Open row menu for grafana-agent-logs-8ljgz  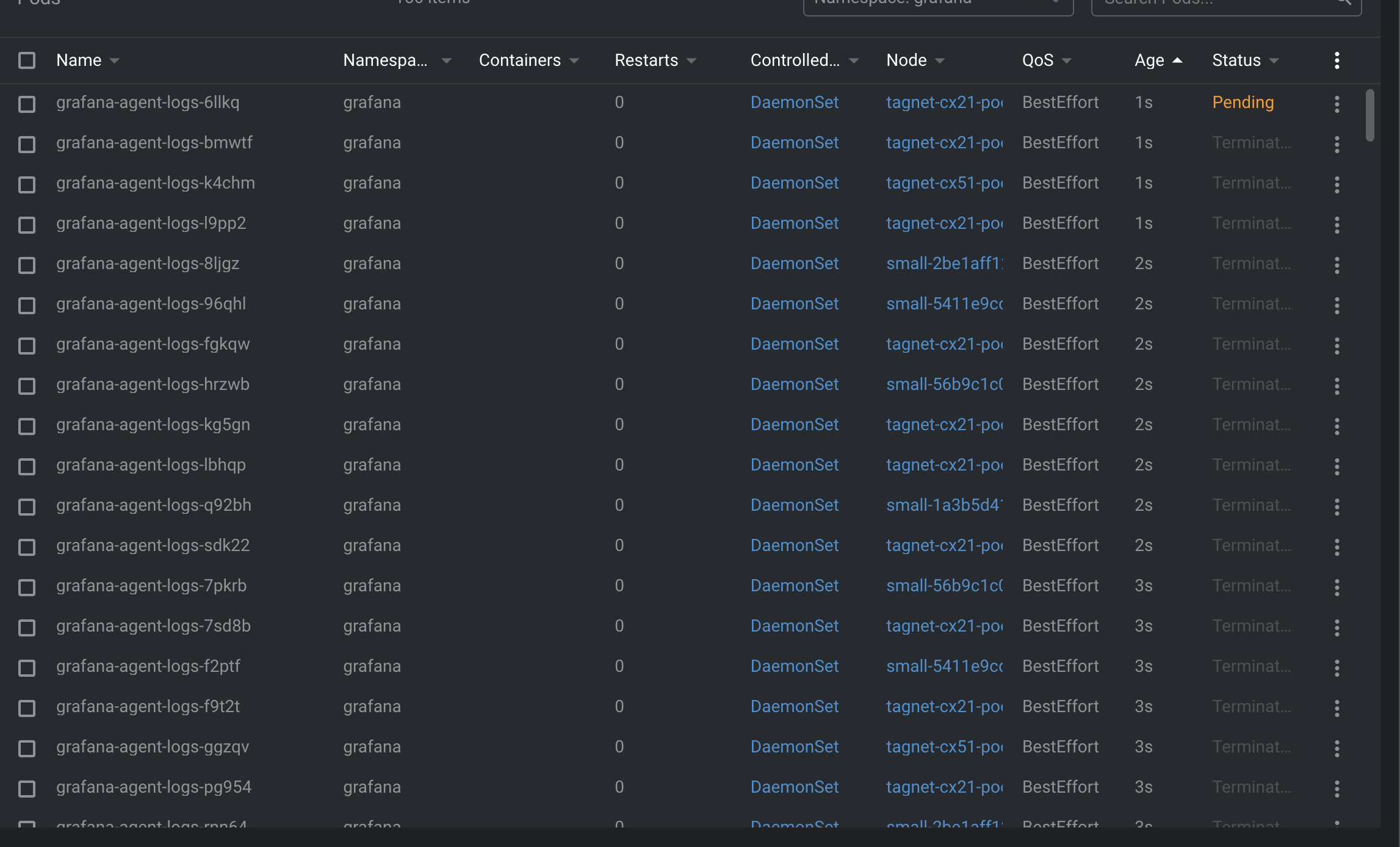(1337, 264)
